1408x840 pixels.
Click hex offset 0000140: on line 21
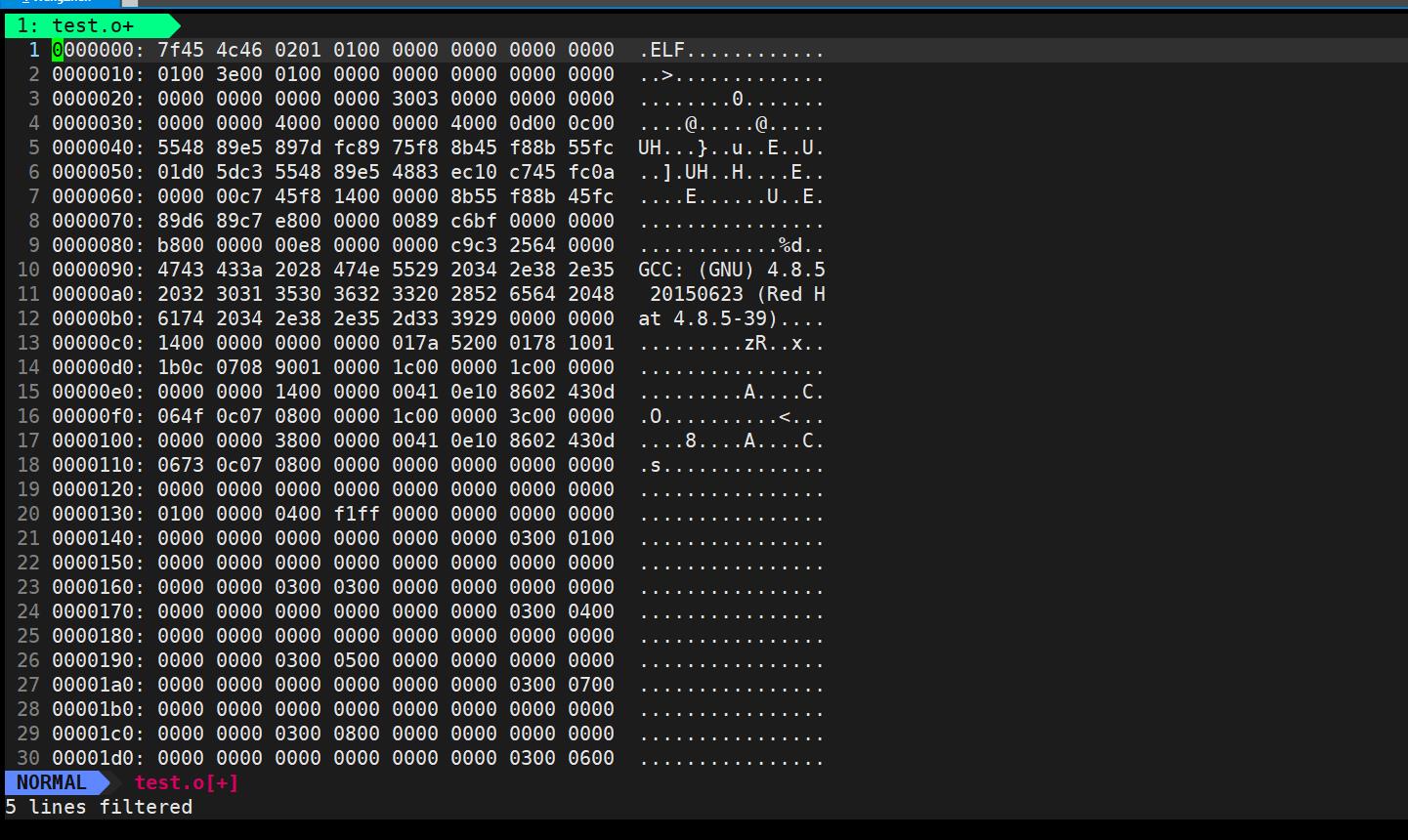point(99,538)
